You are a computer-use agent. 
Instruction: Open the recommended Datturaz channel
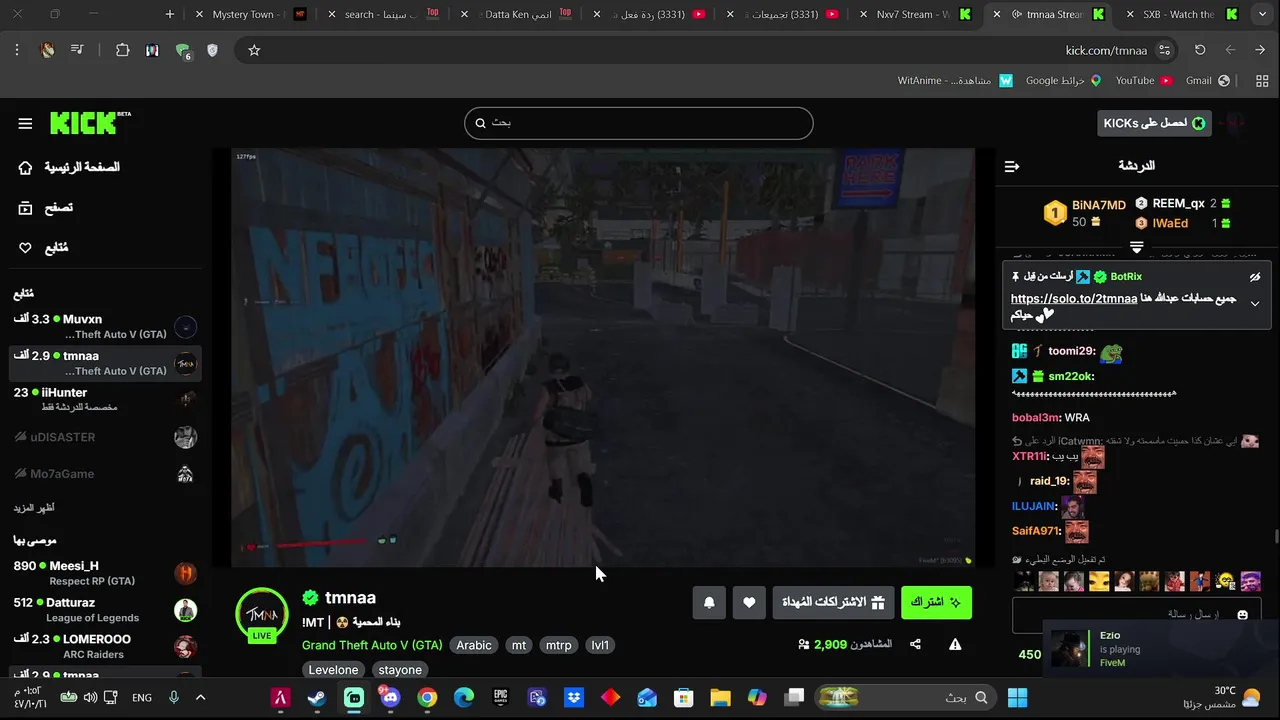(x=105, y=610)
